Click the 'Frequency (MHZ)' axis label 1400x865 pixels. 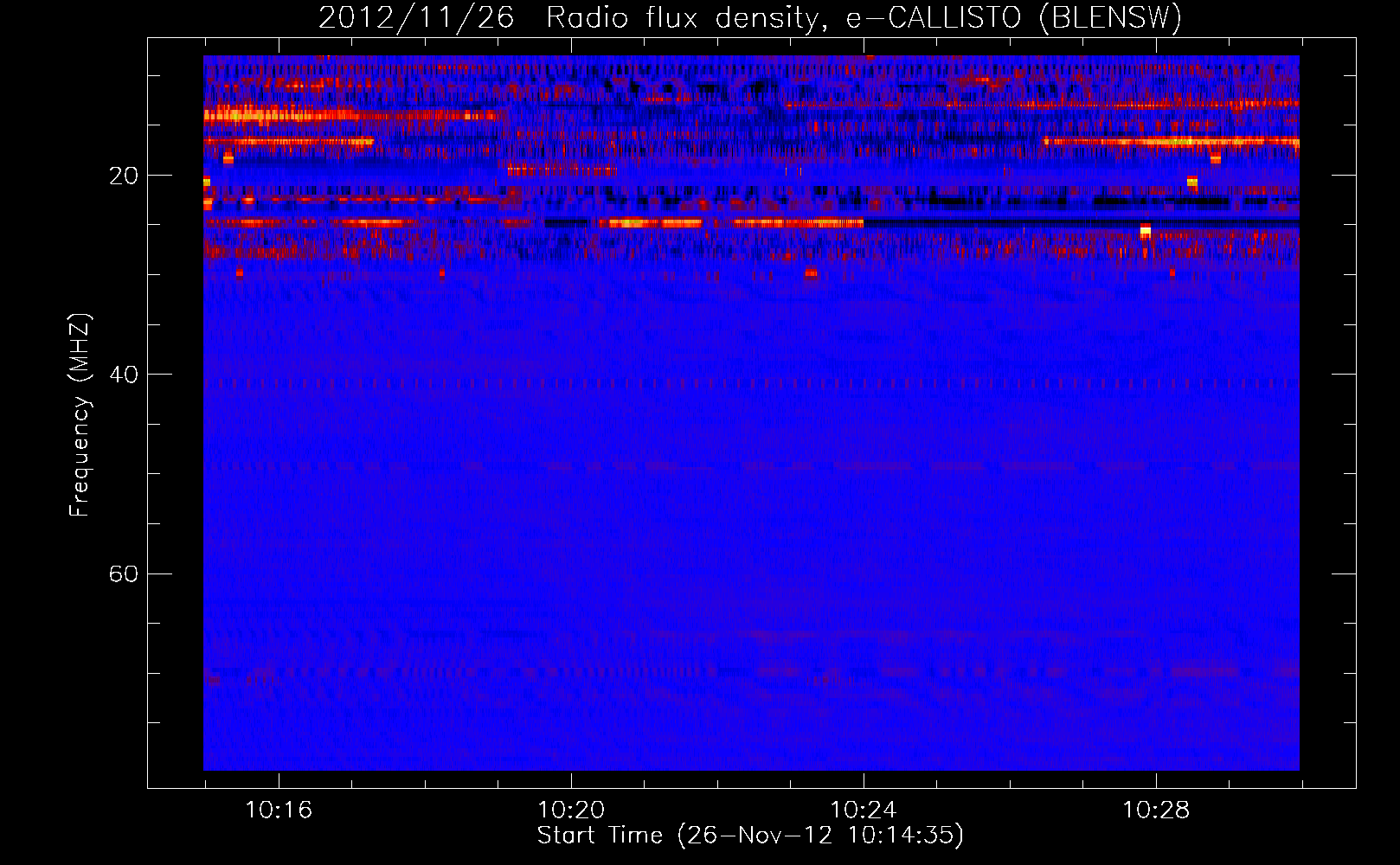(x=80, y=415)
